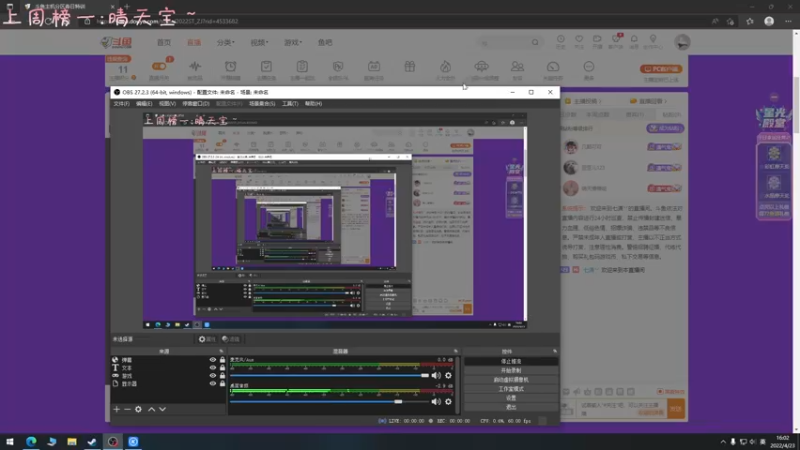The image size is (800, 450).
Task: Open Windows Start menu
Action: (x=10, y=442)
